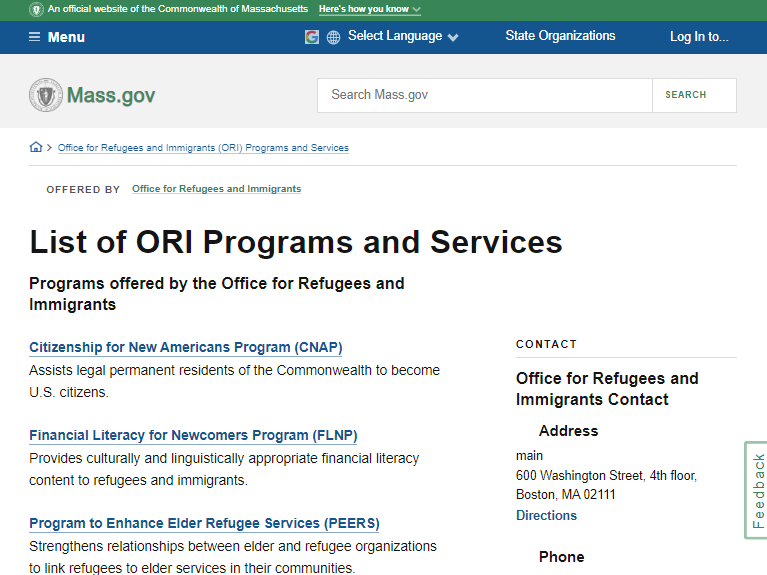Open the Directions link under Address
The height and width of the screenshot is (575, 767).
pos(546,515)
